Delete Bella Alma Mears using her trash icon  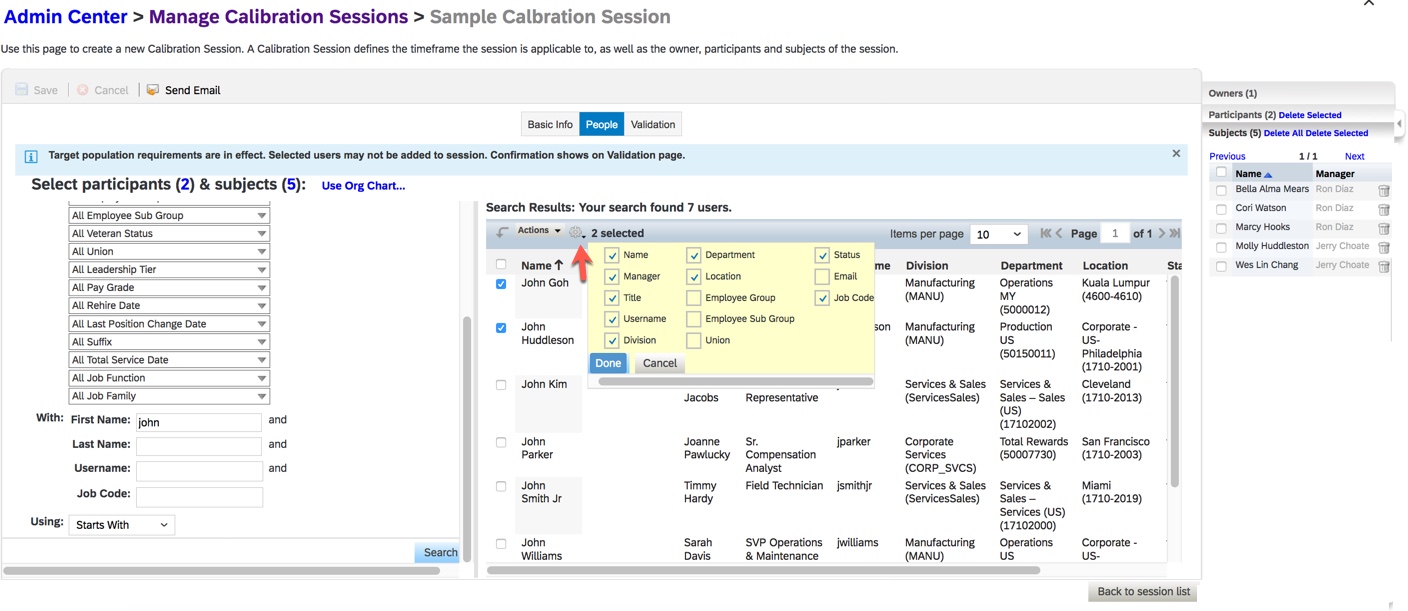[1384, 190]
